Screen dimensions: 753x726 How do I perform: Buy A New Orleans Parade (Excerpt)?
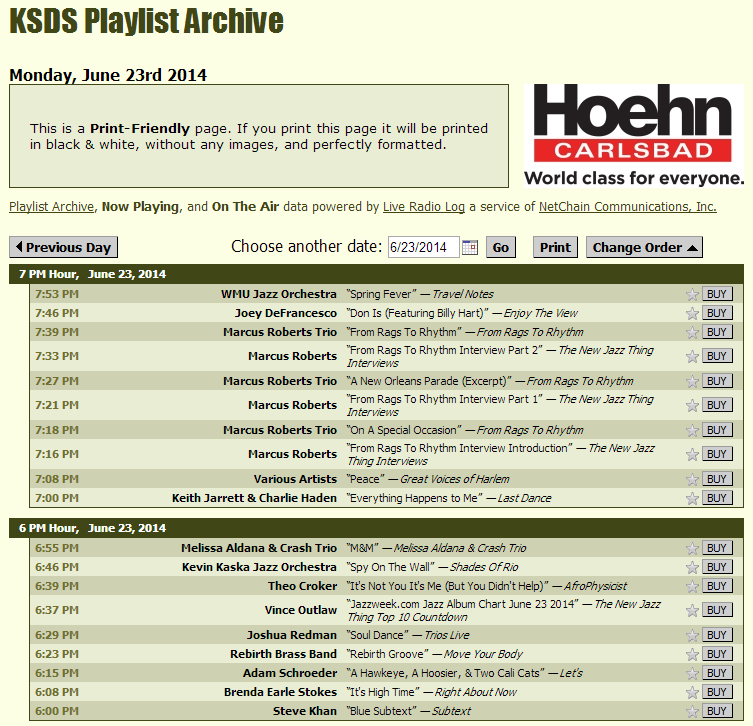[x=717, y=381]
